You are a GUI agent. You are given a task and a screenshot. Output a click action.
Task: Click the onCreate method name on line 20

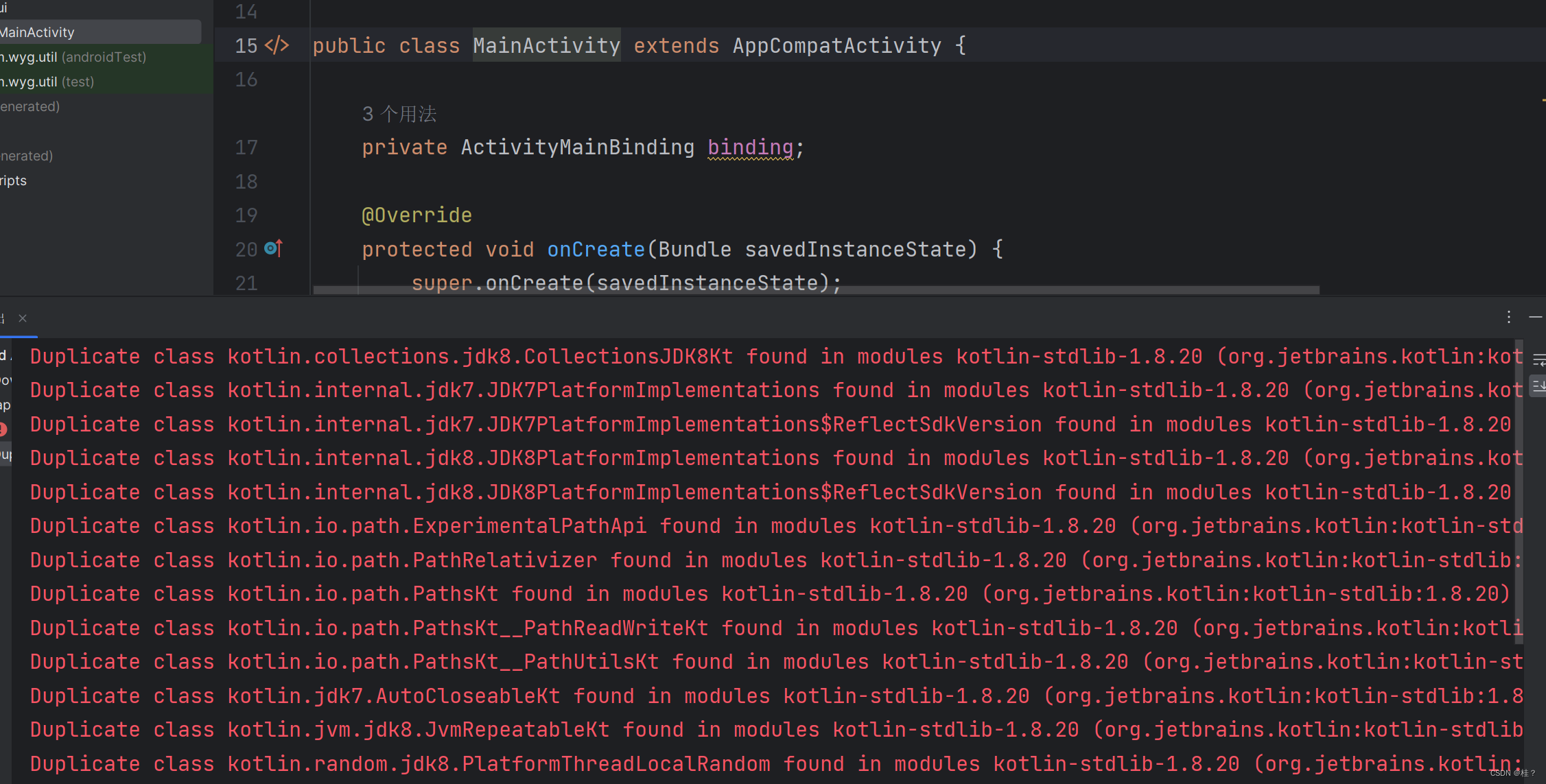[596, 249]
